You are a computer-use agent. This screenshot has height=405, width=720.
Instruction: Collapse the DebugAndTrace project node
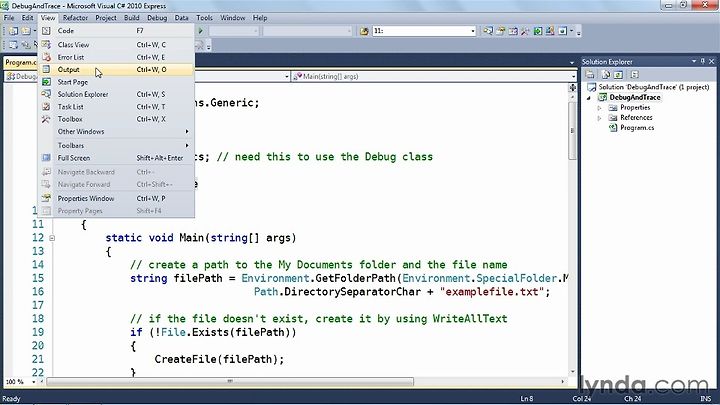[589, 98]
